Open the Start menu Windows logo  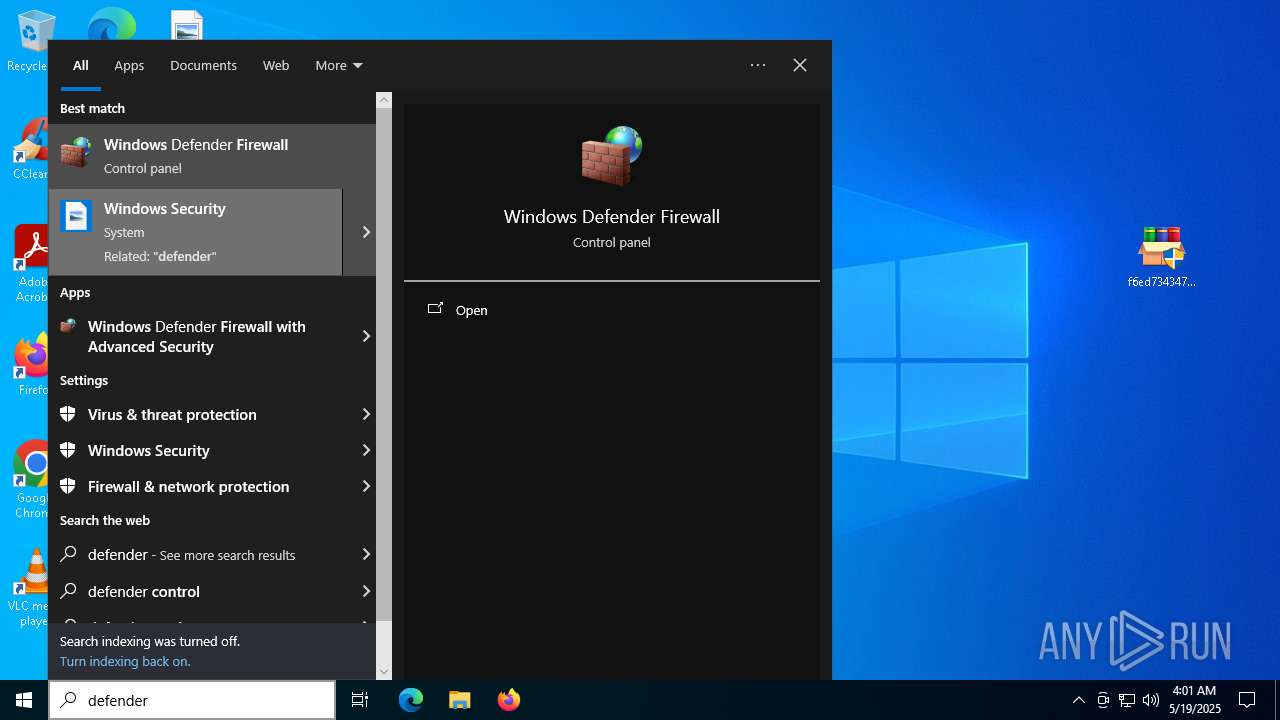coord(24,700)
